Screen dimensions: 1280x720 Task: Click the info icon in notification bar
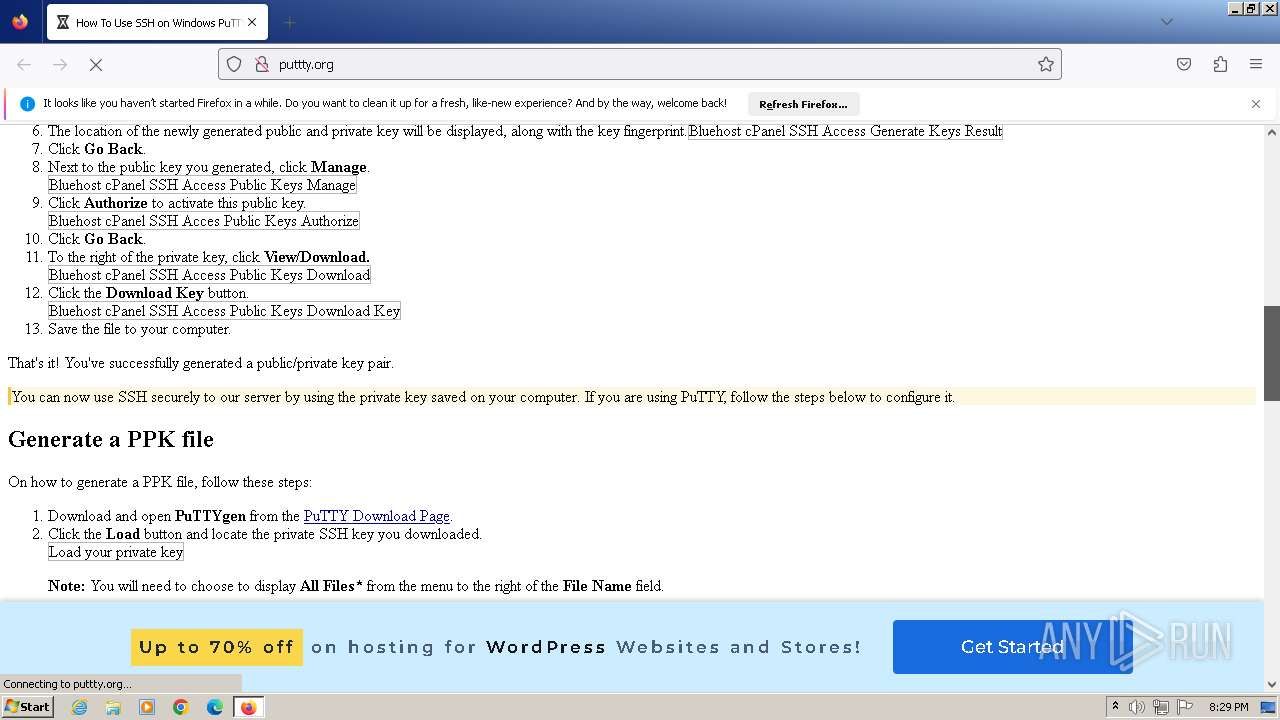28,103
